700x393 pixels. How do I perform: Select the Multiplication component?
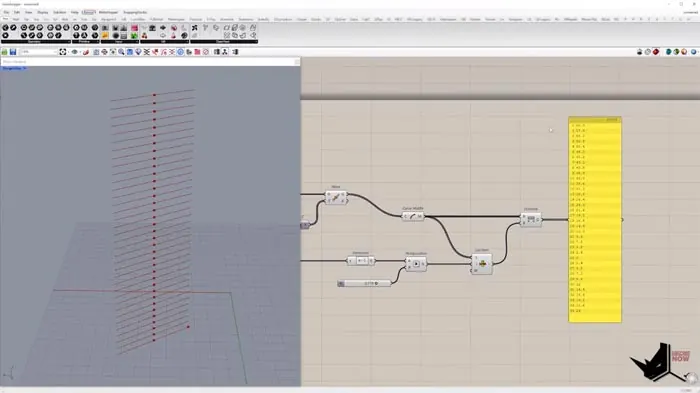(416, 263)
